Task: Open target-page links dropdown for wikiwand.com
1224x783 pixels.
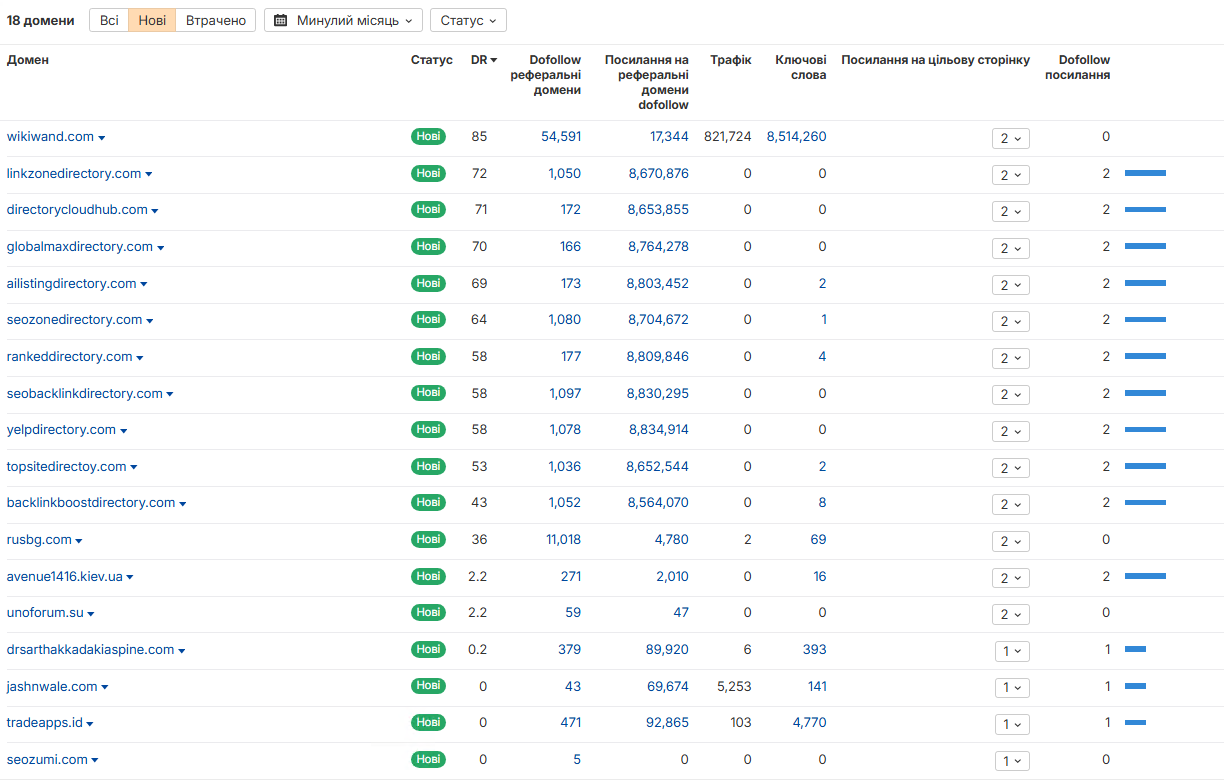Action: click(1011, 139)
